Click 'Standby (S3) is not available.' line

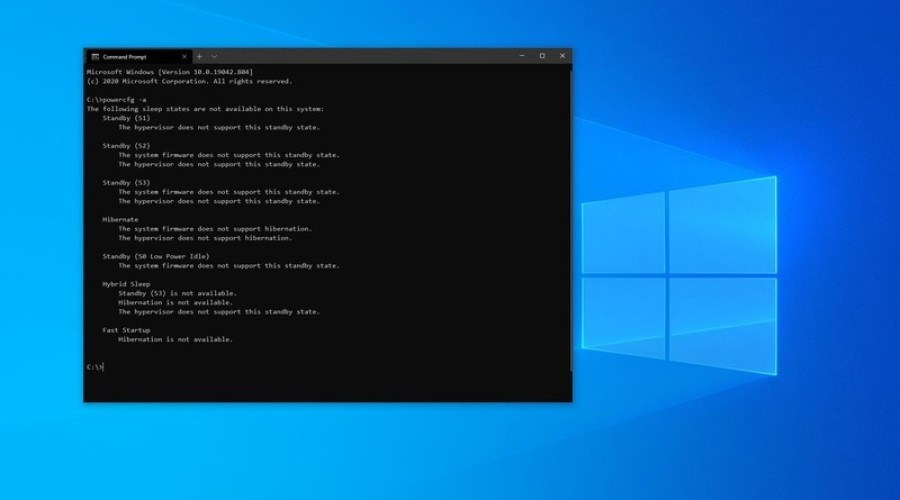pyautogui.click(x=177, y=293)
